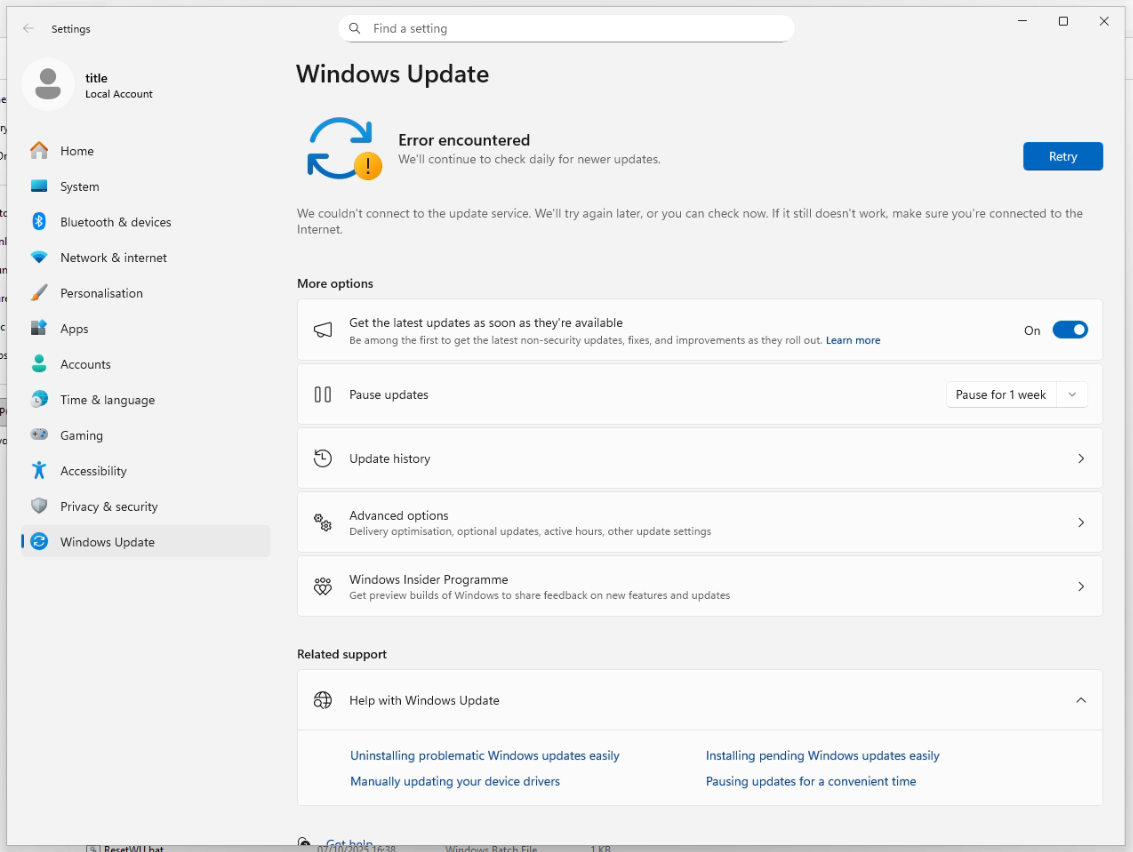The width and height of the screenshot is (1133, 852).
Task: Open Manually updating your device drivers link
Action: 455,781
